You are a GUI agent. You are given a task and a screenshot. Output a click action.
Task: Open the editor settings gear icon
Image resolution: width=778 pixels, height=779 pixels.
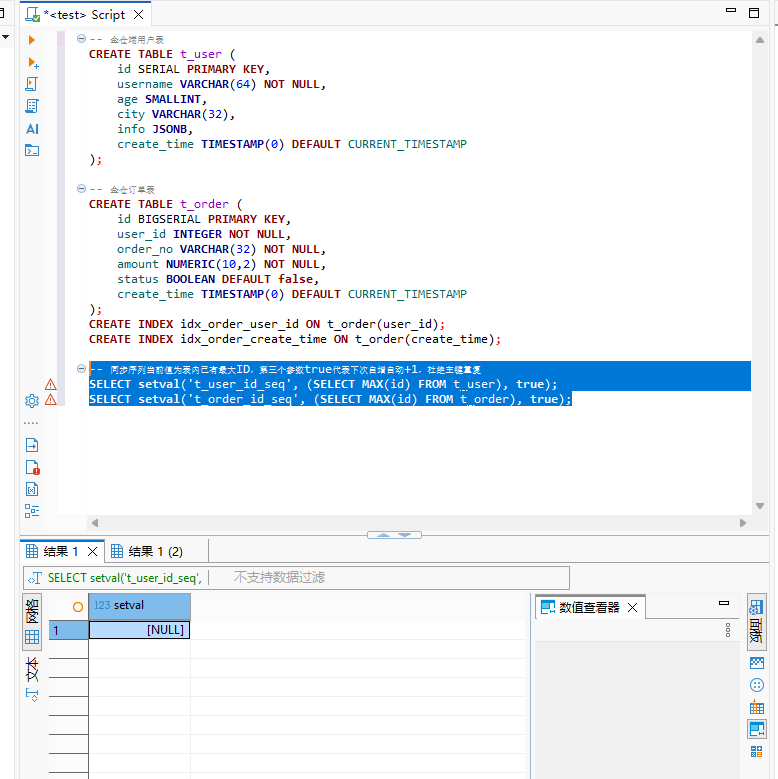(32, 400)
